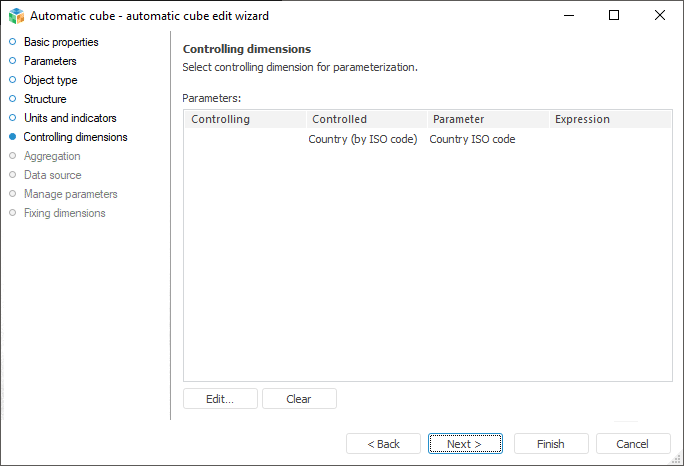Cancel the cube edit wizard
The height and width of the screenshot is (466, 684).
[x=632, y=444]
